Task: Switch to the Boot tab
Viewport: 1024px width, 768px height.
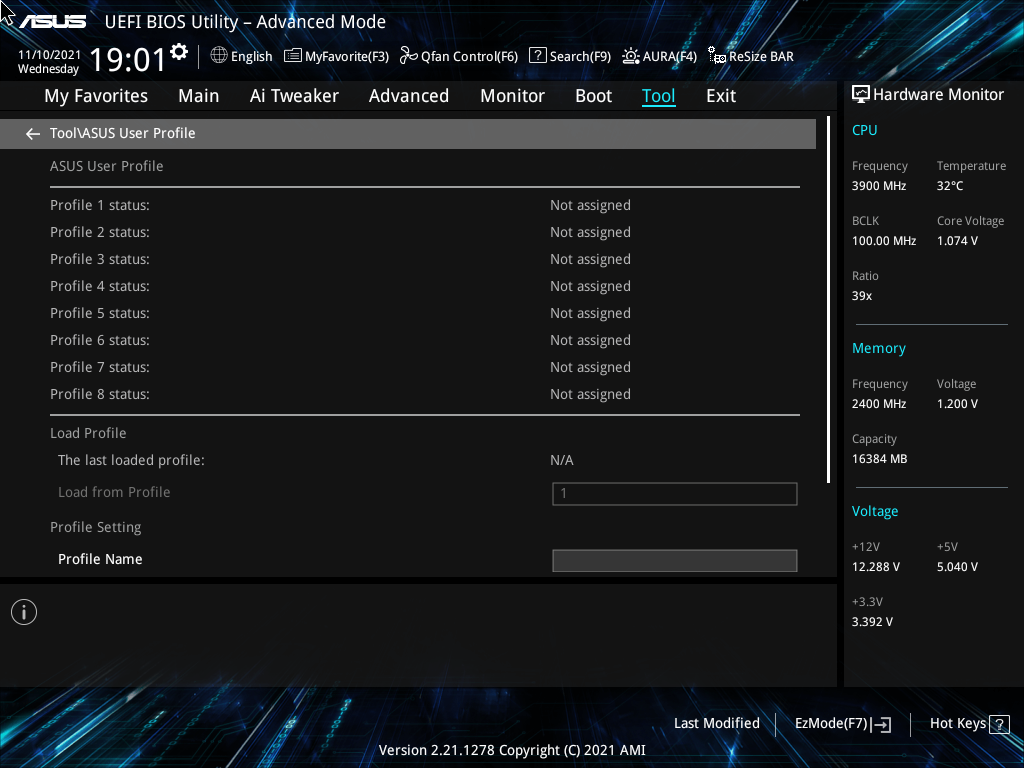Action: tap(594, 96)
